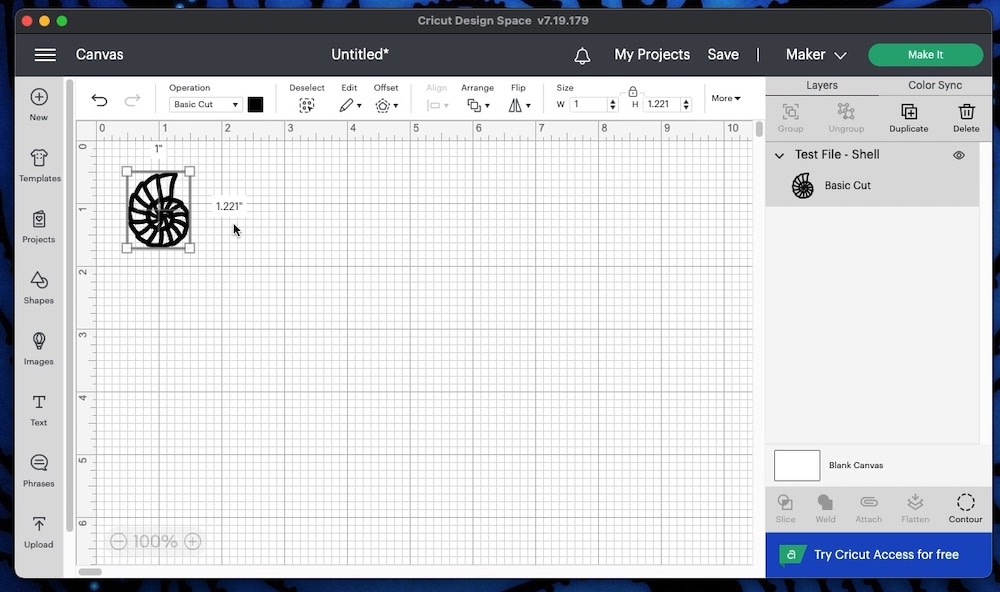Open the Maker machine dropdown

[x=816, y=55]
